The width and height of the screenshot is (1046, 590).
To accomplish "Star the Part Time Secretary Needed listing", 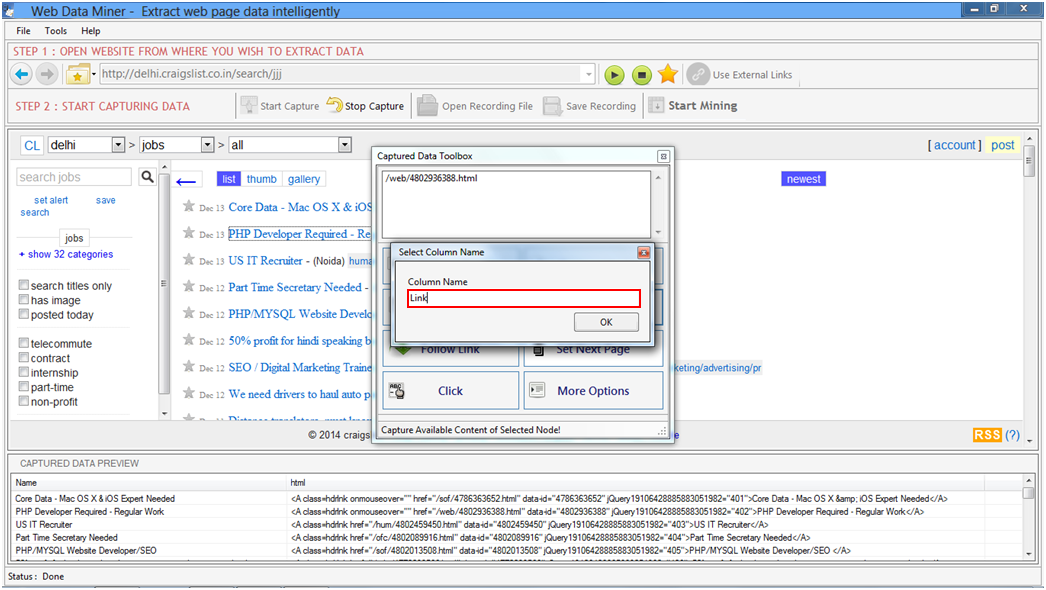I will (x=189, y=286).
